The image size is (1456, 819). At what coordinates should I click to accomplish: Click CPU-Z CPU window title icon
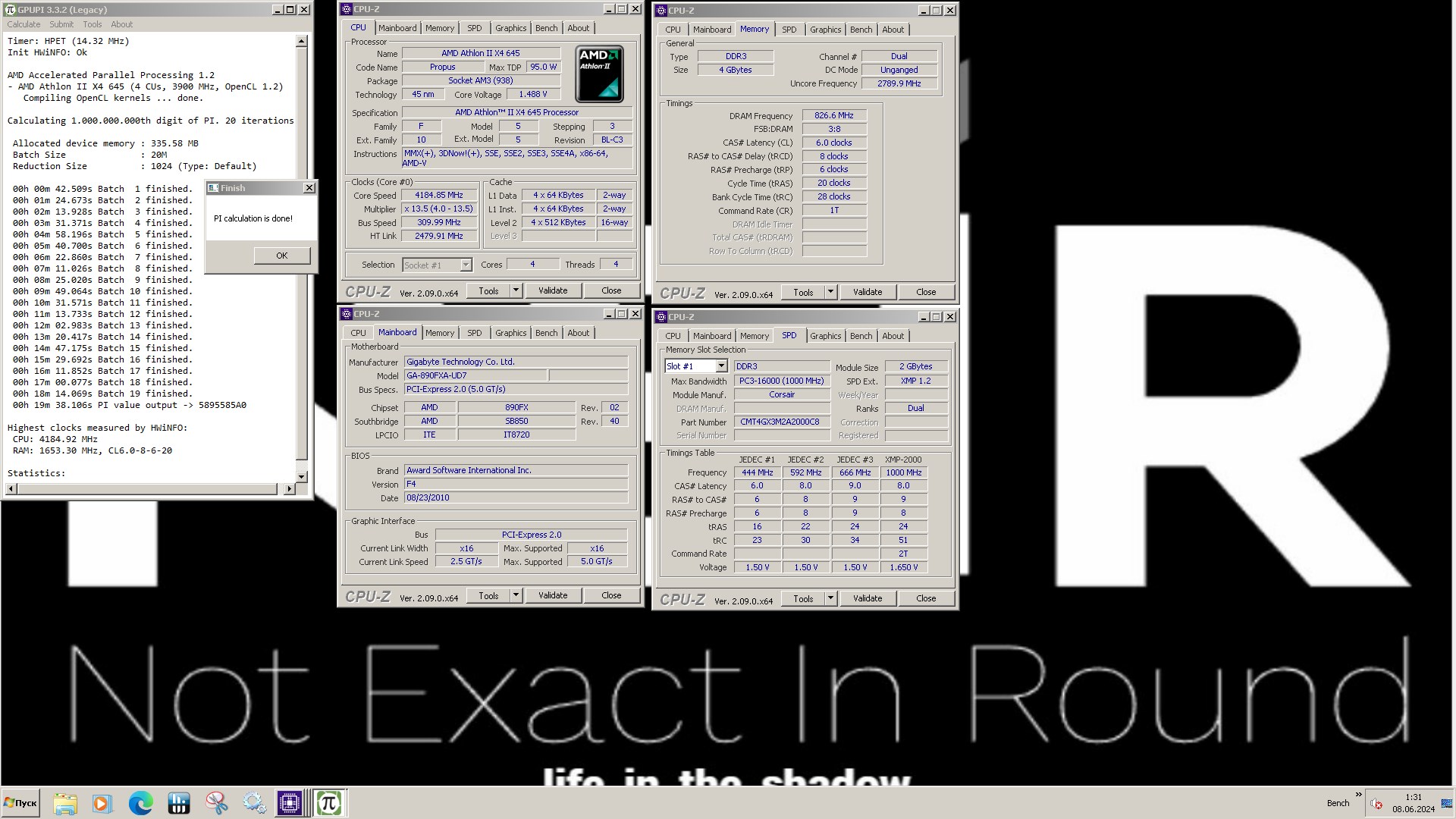click(x=347, y=9)
